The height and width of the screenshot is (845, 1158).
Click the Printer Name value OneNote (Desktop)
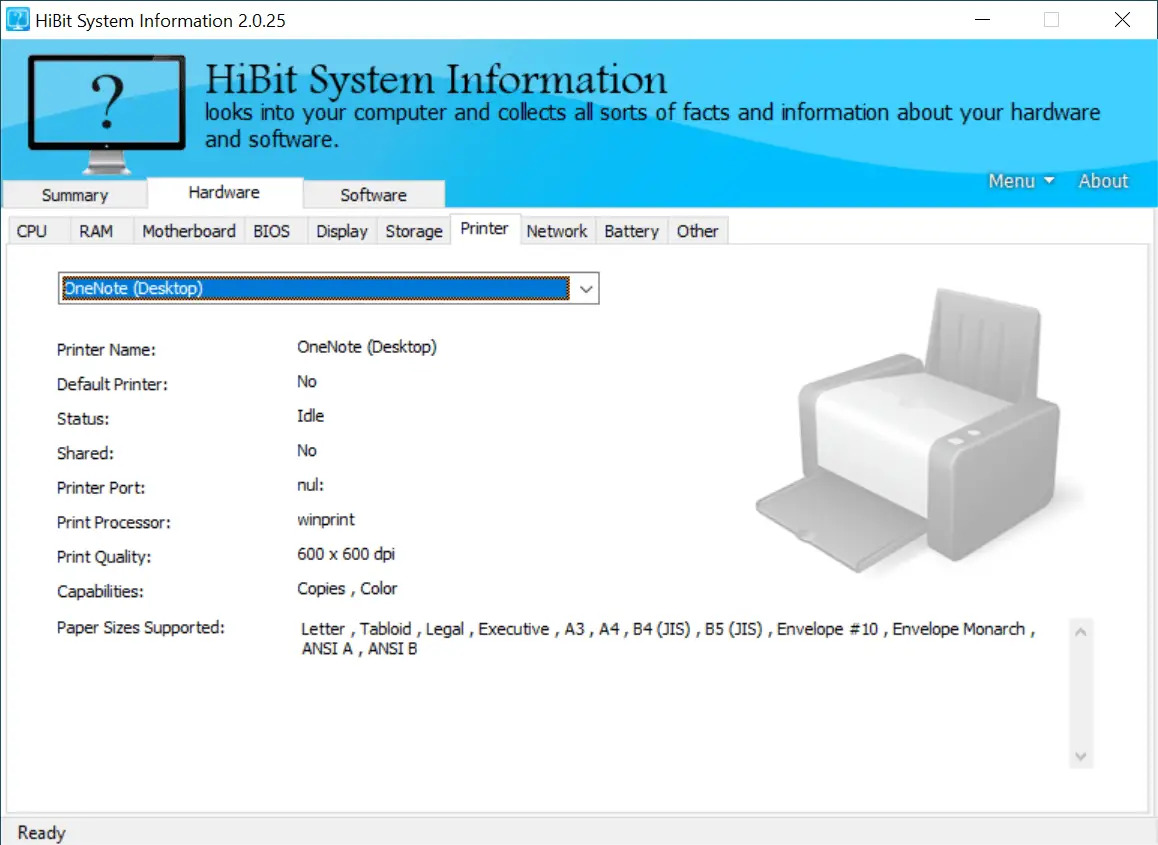(x=367, y=347)
